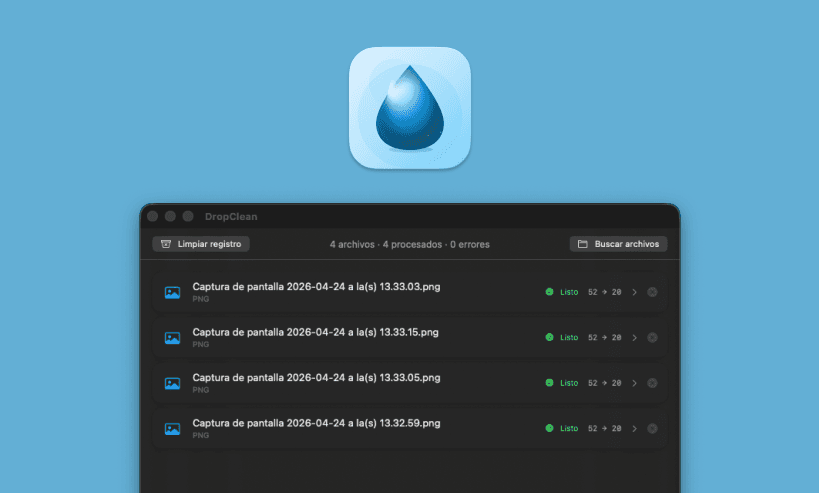The image size is (819, 493).
Task: Click 52 → 20 value in 13.33.05.png row
Action: pos(604,383)
